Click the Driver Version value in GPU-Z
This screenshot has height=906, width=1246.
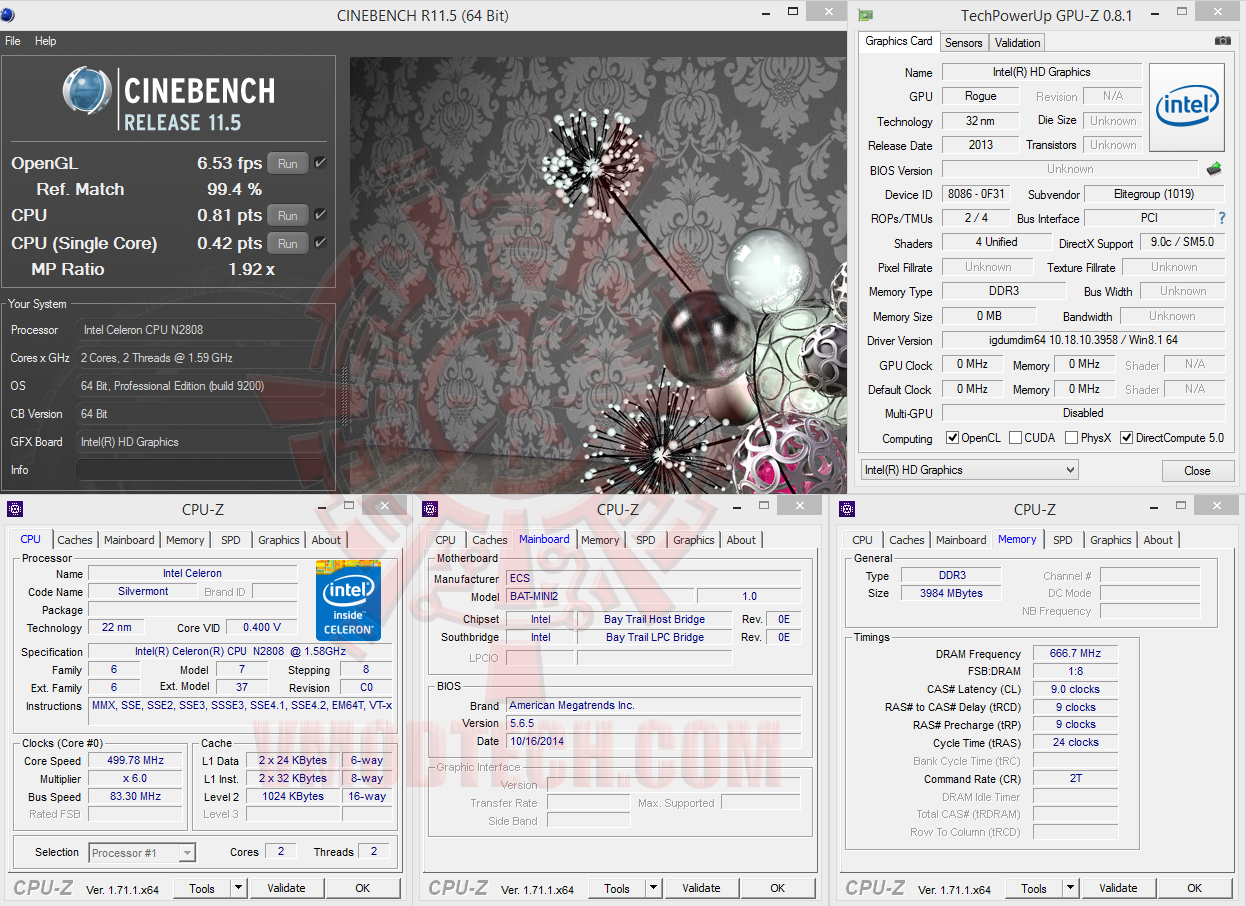coord(1083,340)
